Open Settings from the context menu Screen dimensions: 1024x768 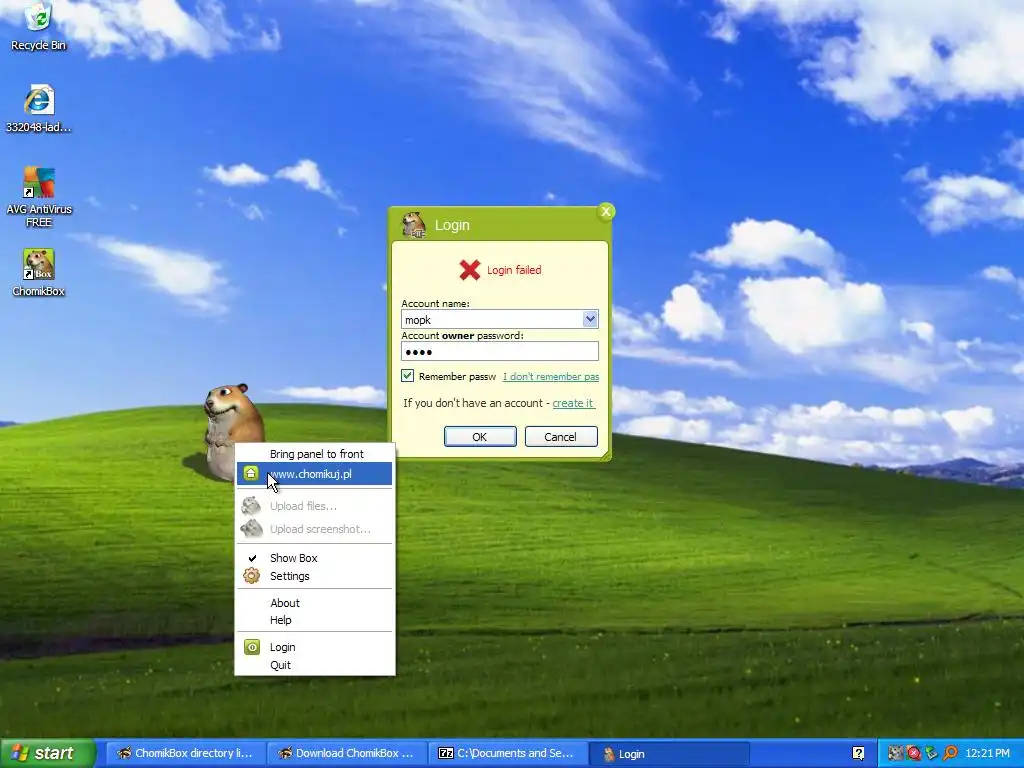315,576
